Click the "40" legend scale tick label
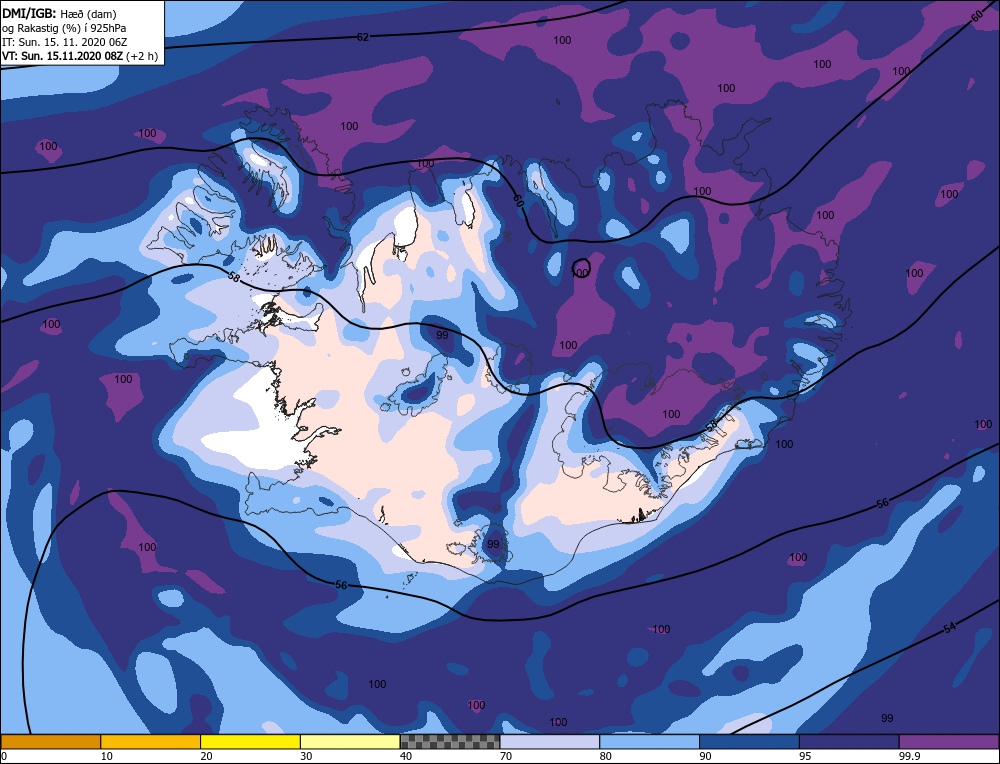 click(406, 756)
